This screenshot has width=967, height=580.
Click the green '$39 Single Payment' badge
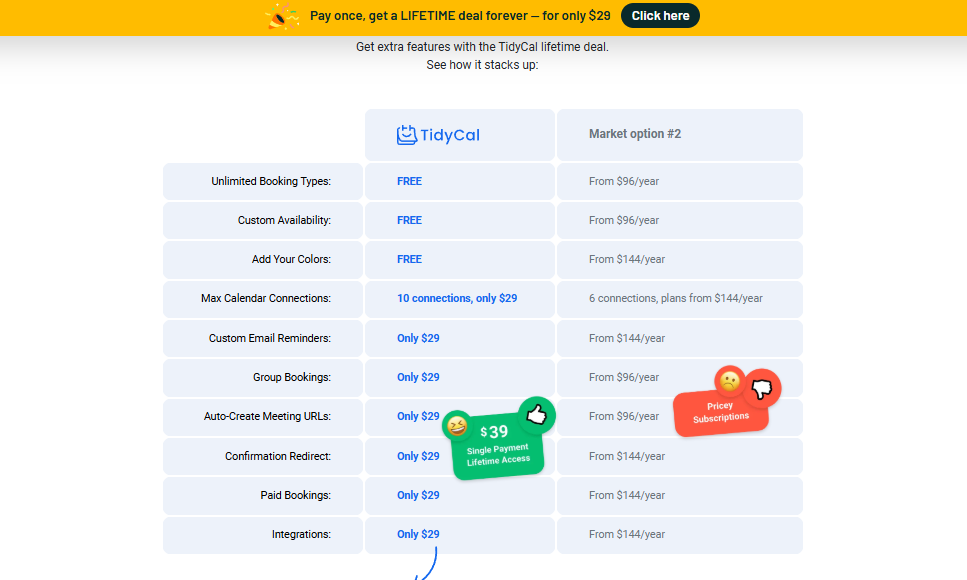point(498,445)
